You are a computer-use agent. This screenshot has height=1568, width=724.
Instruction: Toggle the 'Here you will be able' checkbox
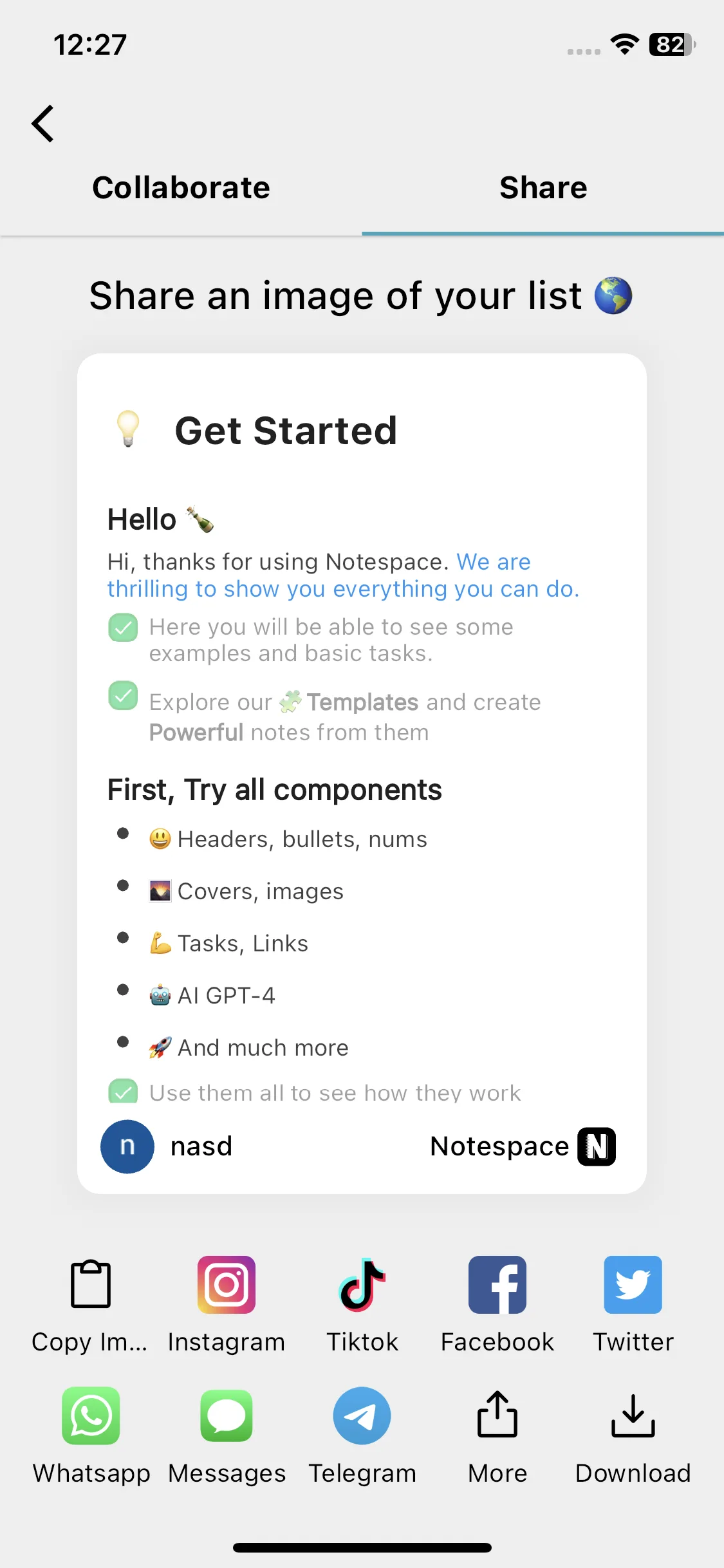point(123,628)
